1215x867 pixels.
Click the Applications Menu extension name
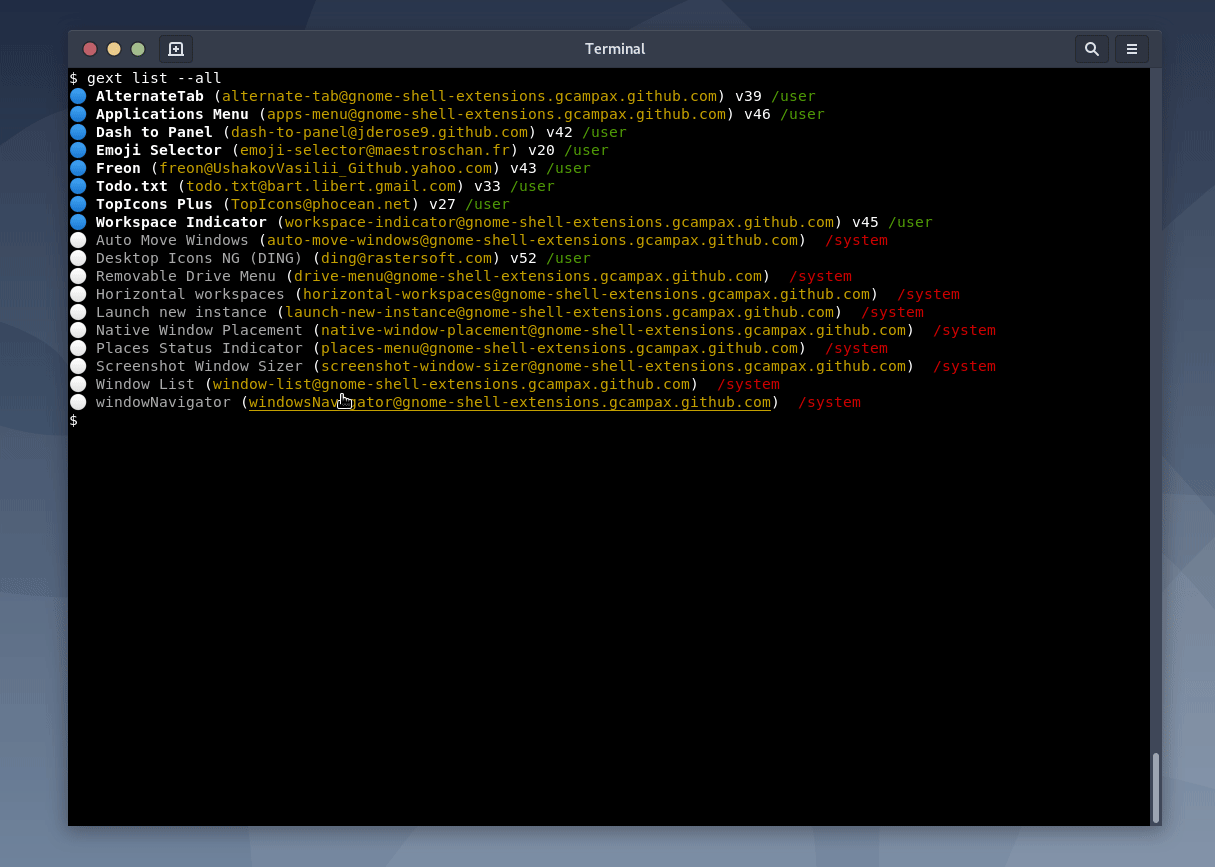172,114
